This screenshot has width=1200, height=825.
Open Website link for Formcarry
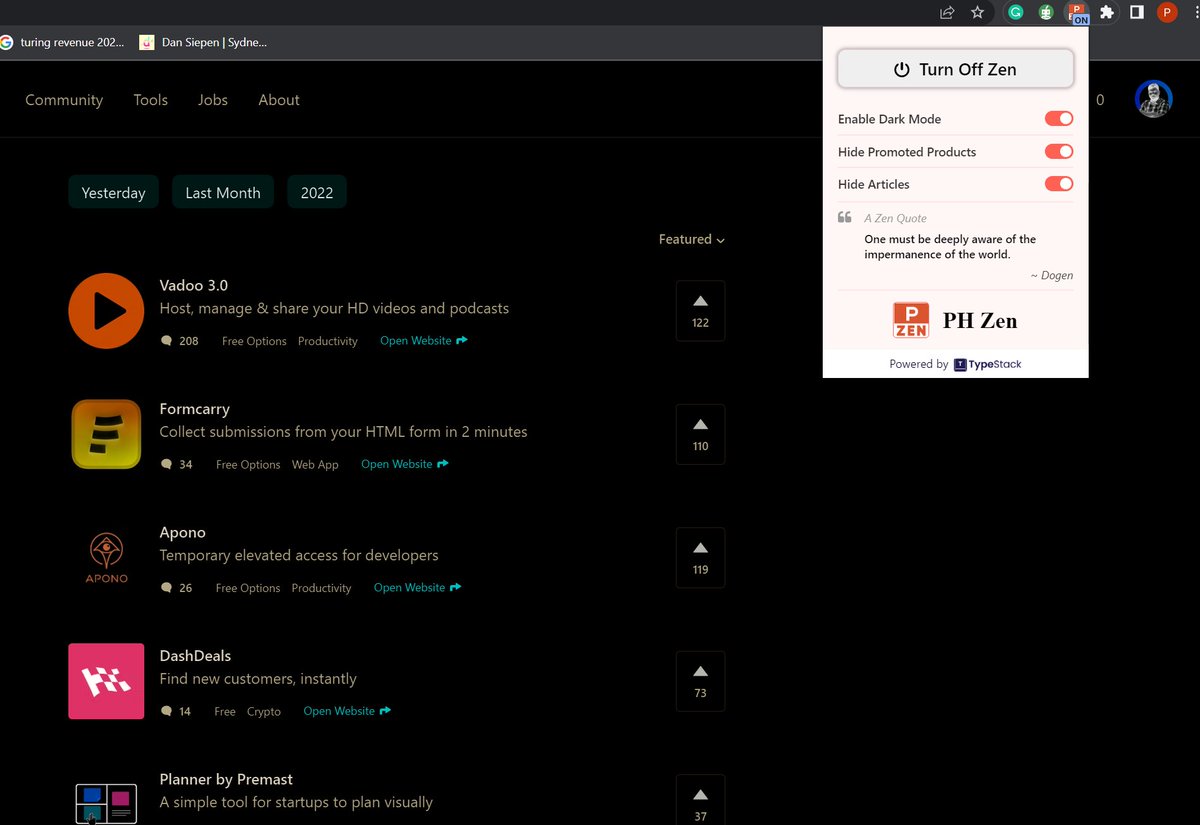click(x=405, y=464)
